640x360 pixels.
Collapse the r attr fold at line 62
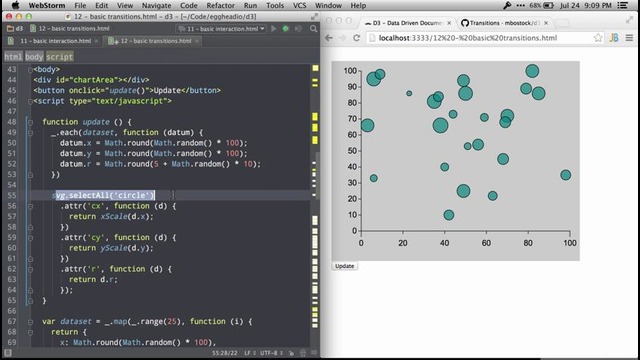tap(30, 269)
